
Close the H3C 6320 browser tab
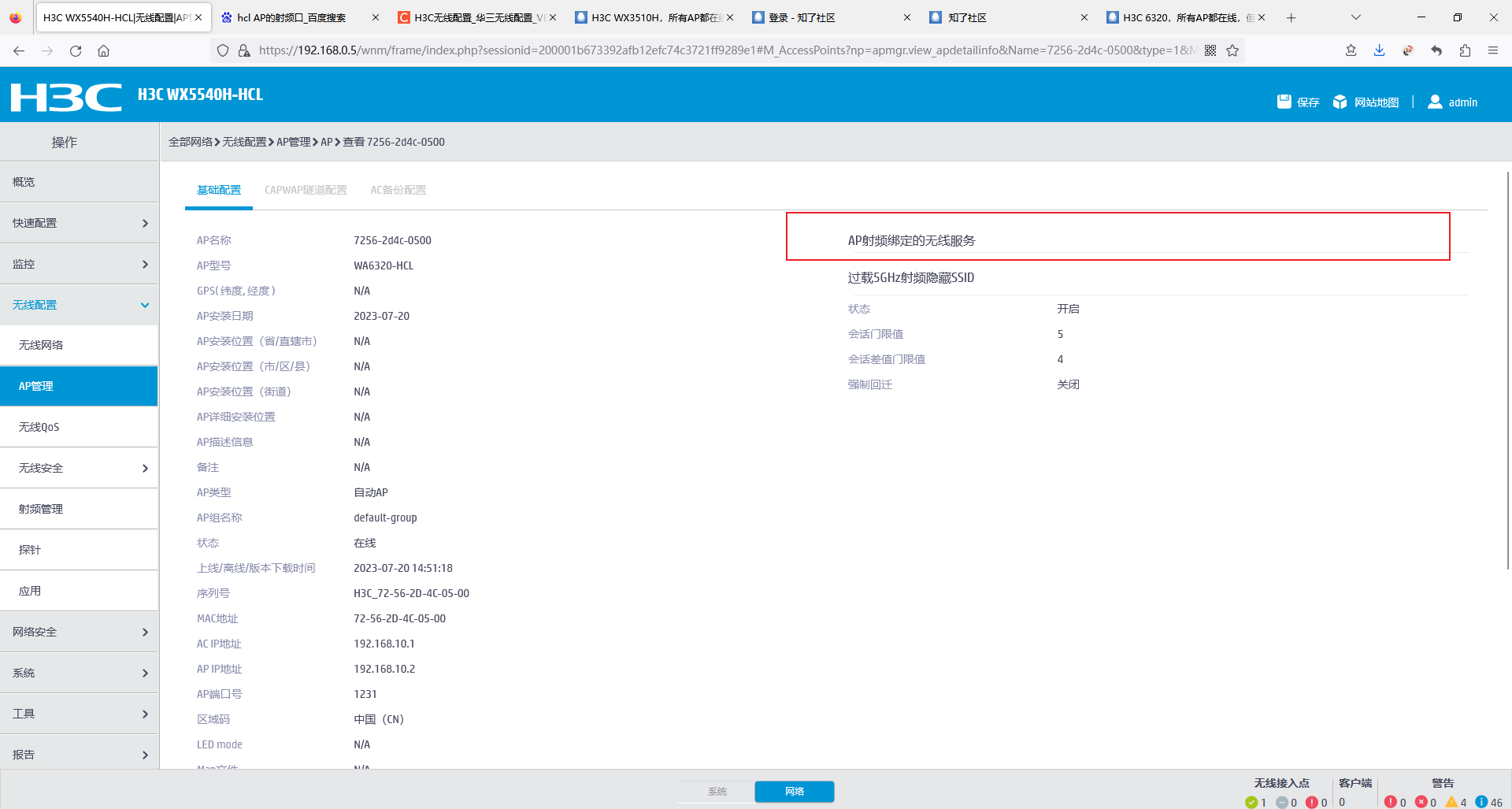coord(1262,17)
